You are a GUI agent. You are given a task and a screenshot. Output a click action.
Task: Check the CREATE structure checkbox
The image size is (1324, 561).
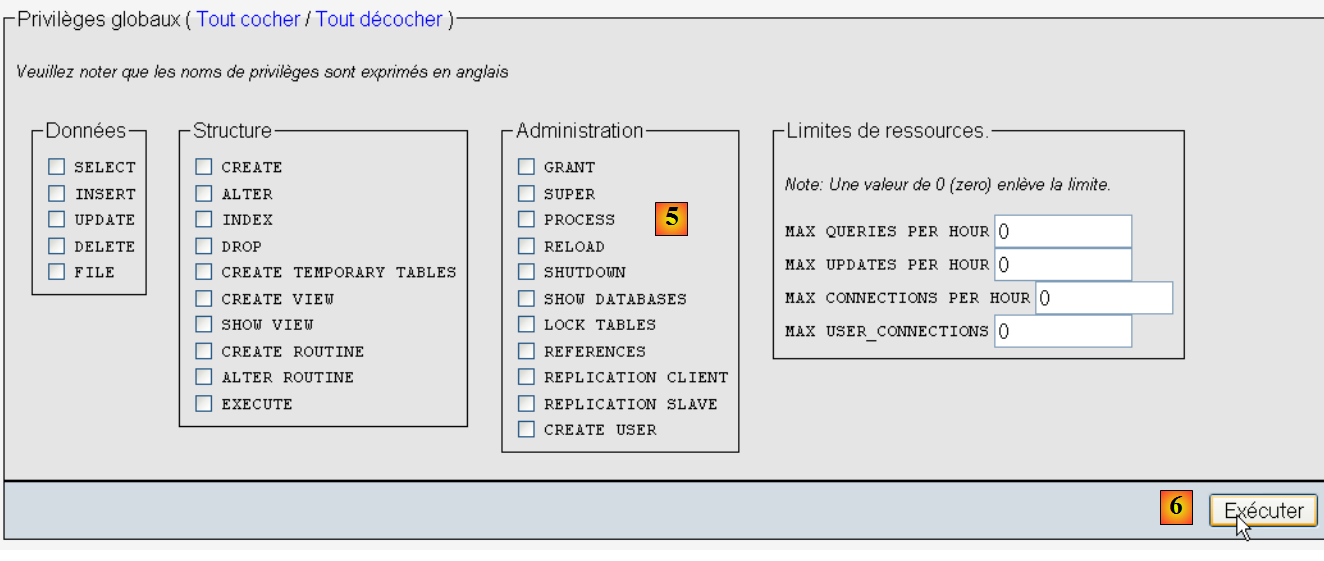(x=204, y=167)
